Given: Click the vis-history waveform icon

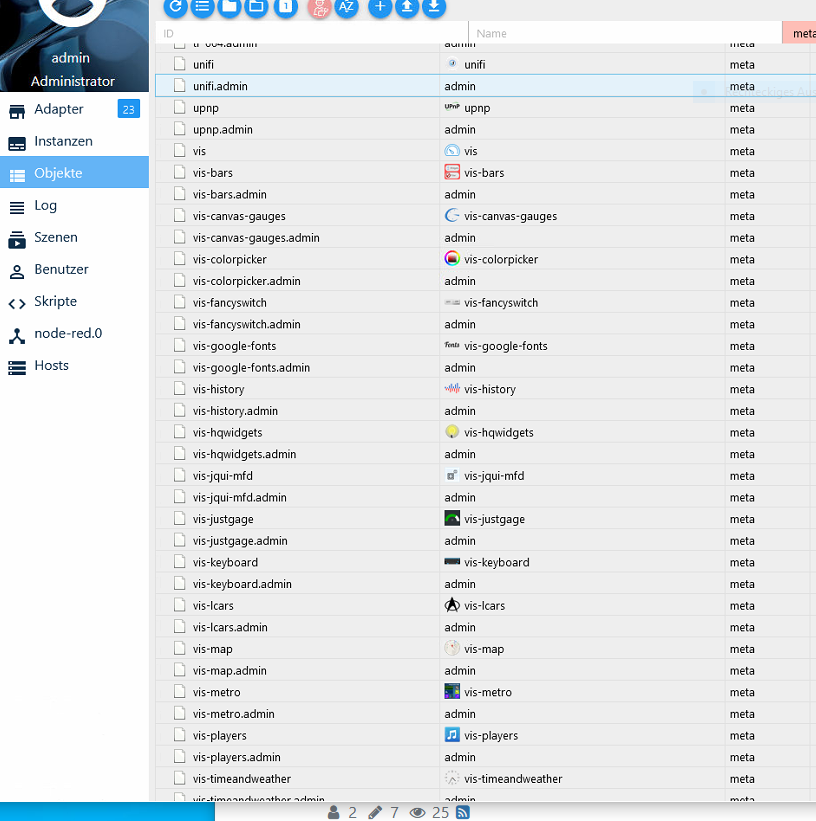Looking at the screenshot, I should click(452, 388).
